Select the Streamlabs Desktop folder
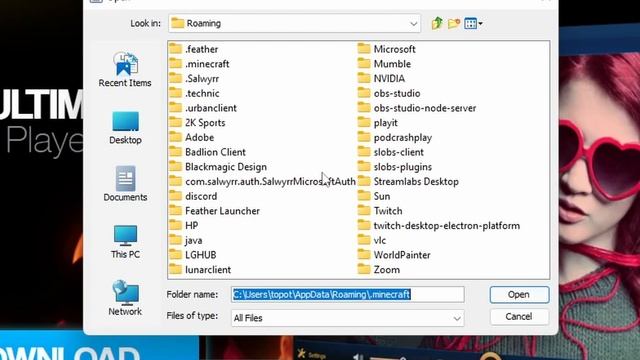Viewport: 640px width, 360px height. (408, 182)
